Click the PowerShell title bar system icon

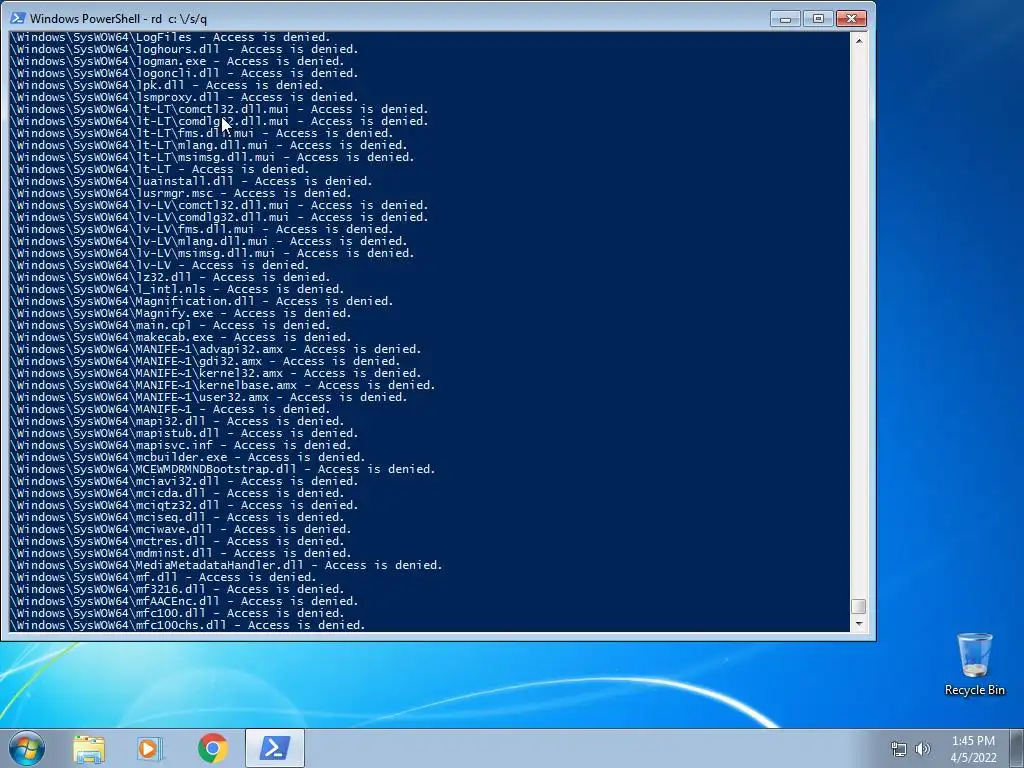point(18,18)
